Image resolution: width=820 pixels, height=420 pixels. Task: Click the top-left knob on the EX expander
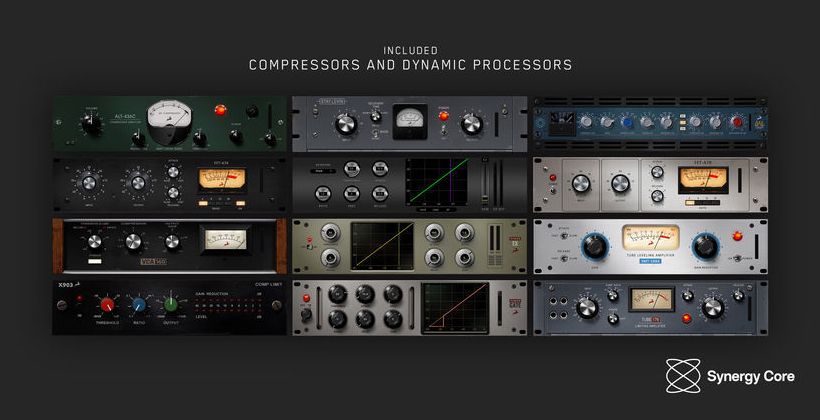click(x=329, y=233)
